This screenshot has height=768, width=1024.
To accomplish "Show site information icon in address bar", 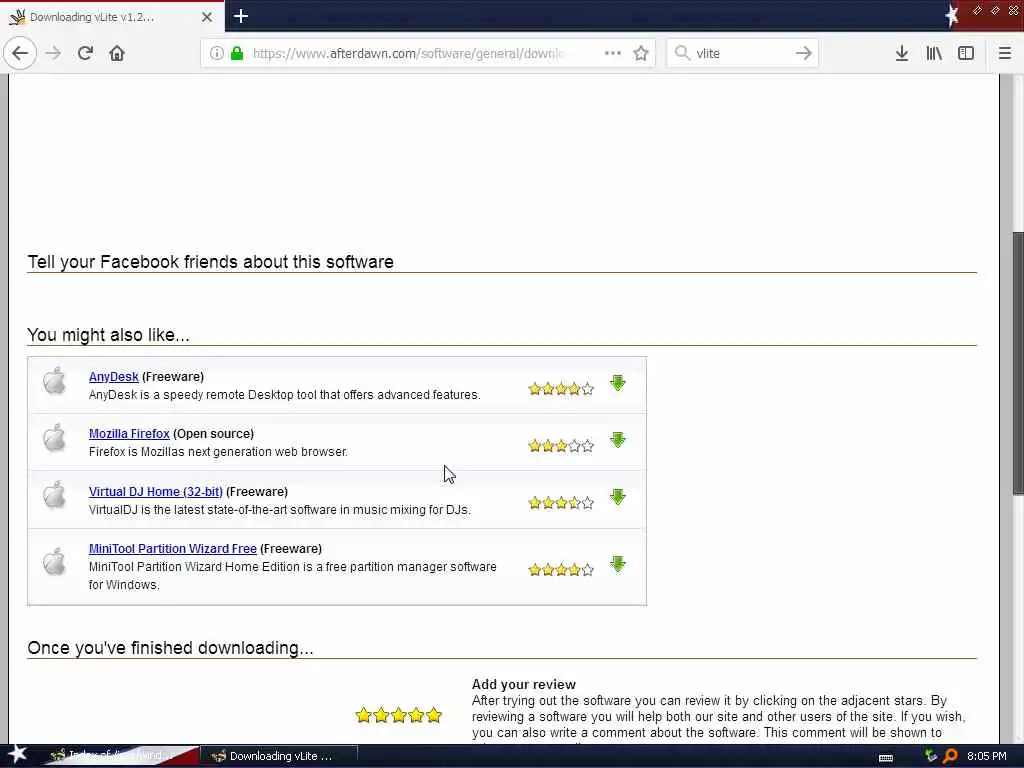I will coord(216,53).
